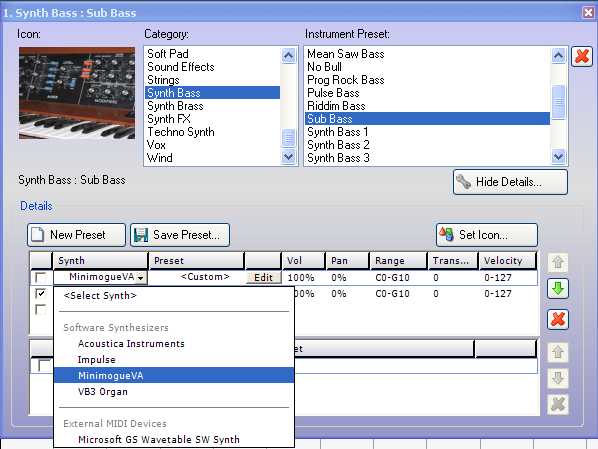Toggle checkbox in lower effects list row
Viewport: 598px width, 449px height.
tap(44, 365)
